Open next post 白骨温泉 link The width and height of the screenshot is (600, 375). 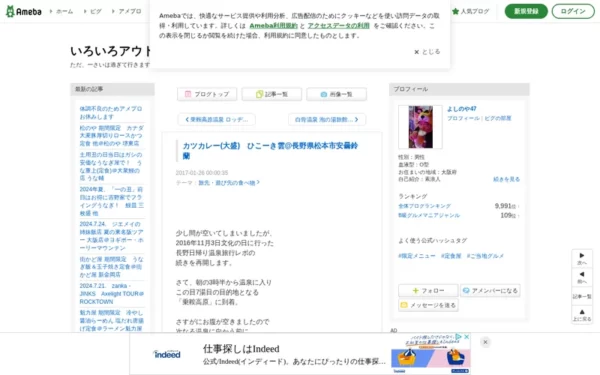point(327,119)
